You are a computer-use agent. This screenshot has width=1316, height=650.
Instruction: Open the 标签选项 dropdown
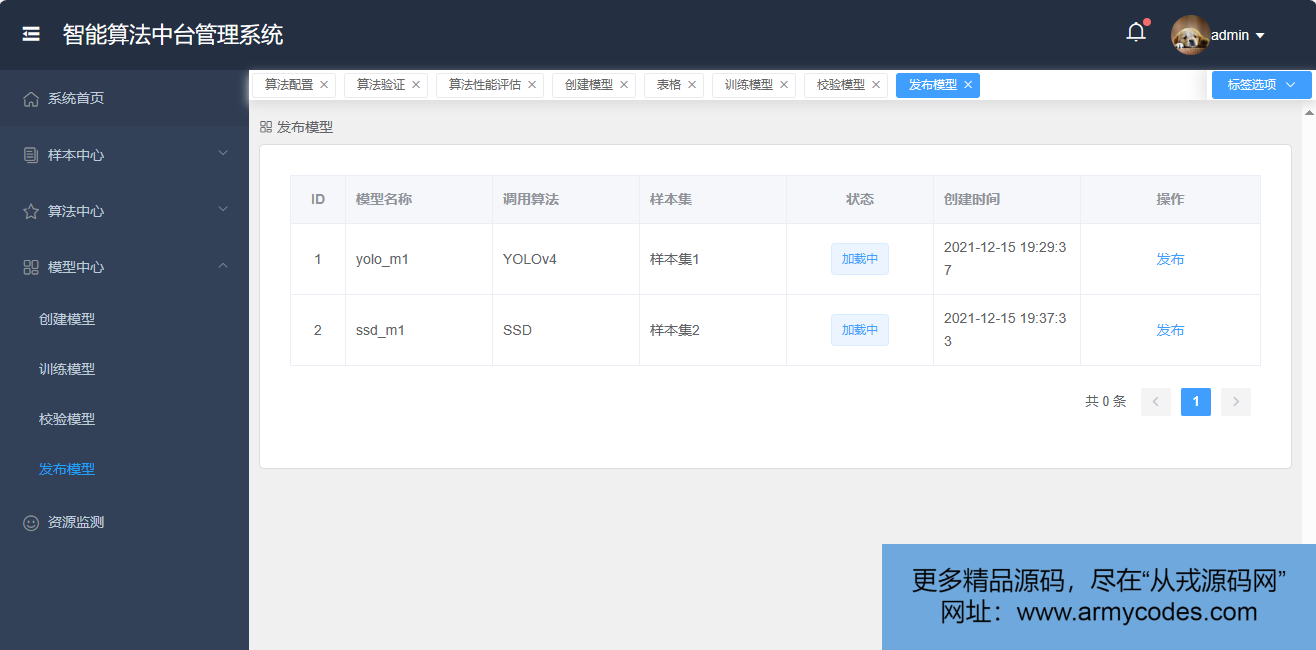(x=1261, y=85)
